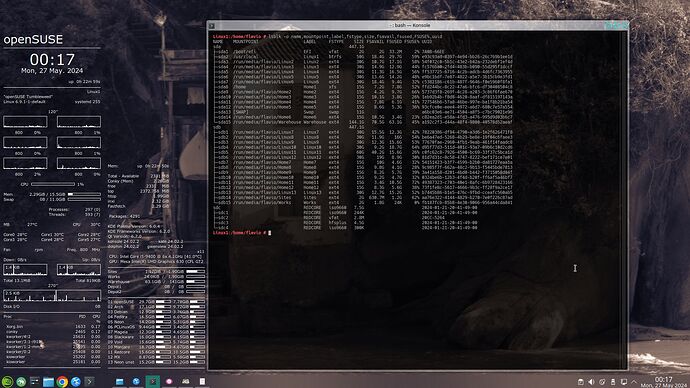Launch the folder file manager from the quick-launch icons
The width and height of the screenshot is (690, 388).
pyautogui.click(x=48, y=381)
